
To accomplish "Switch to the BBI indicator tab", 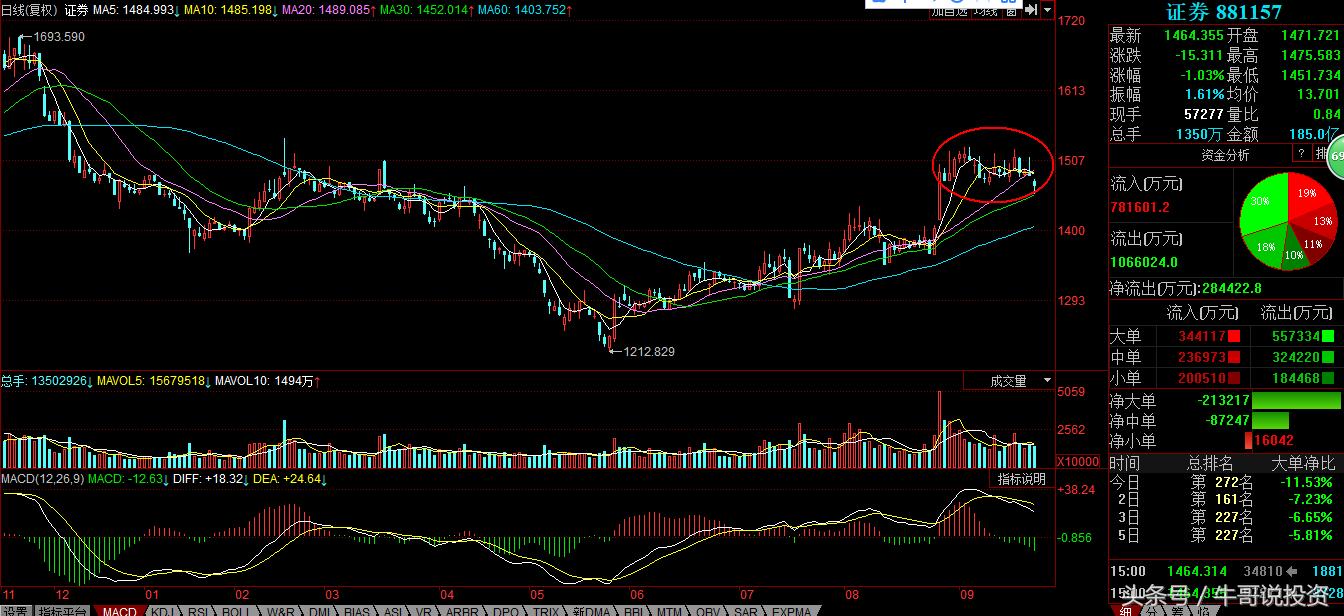I will tap(633, 611).
